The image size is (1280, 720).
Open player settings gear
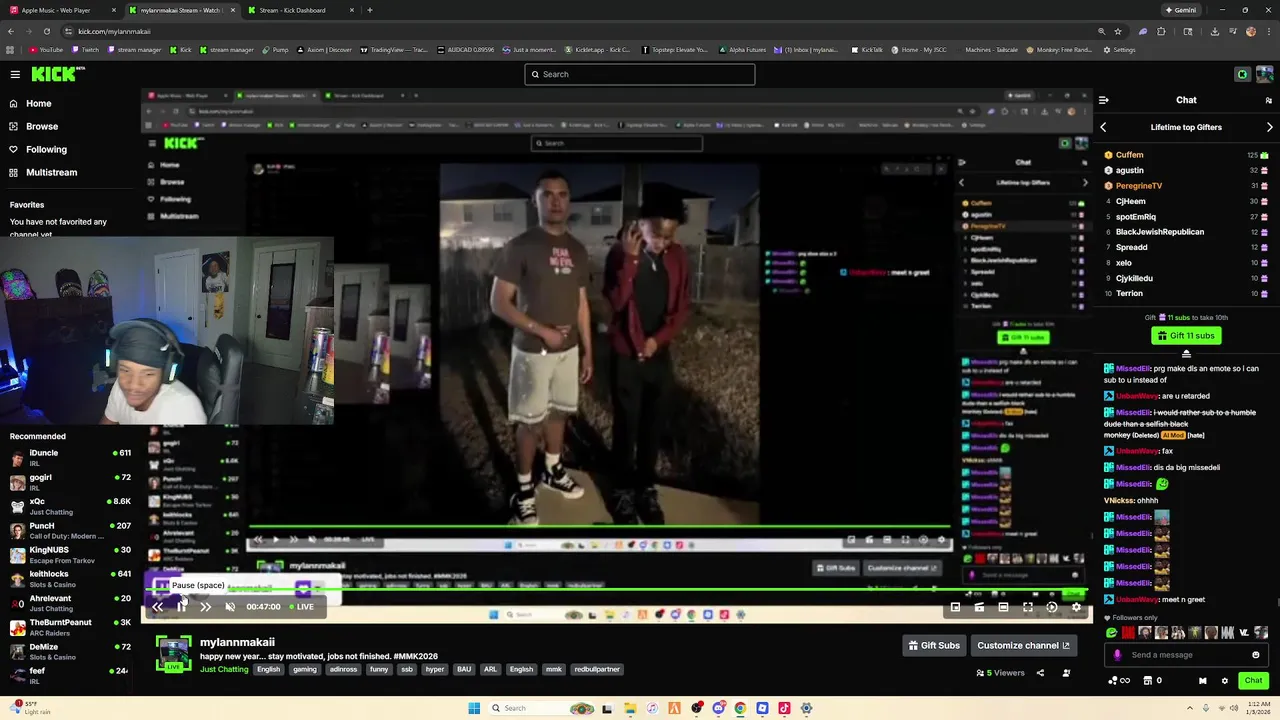coord(1076,607)
